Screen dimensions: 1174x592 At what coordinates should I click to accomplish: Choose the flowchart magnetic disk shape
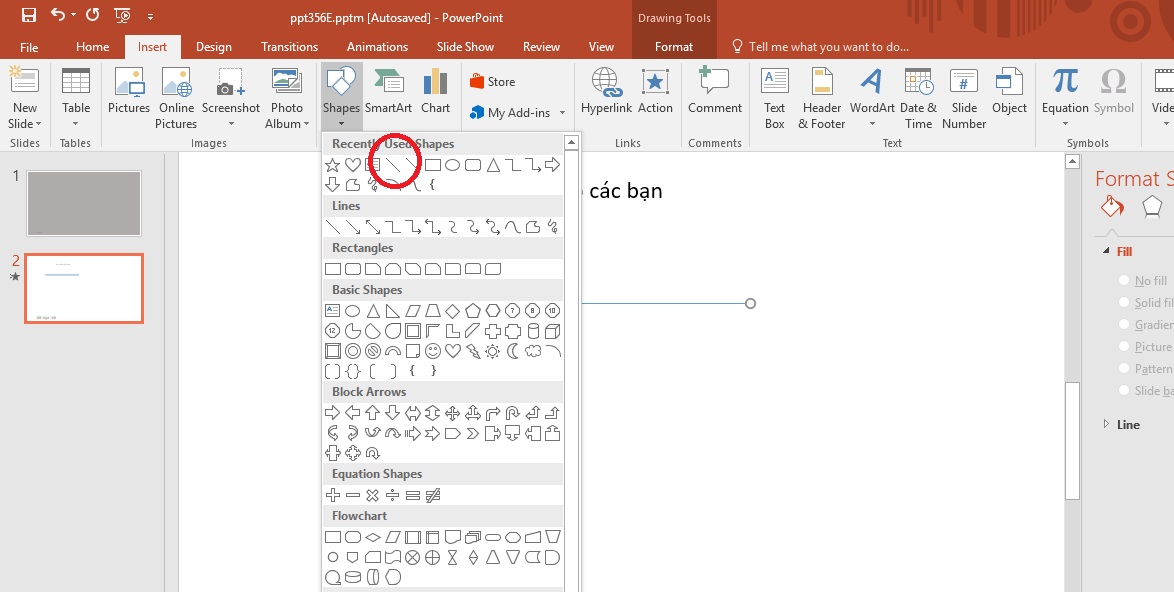pyautogui.click(x=353, y=577)
